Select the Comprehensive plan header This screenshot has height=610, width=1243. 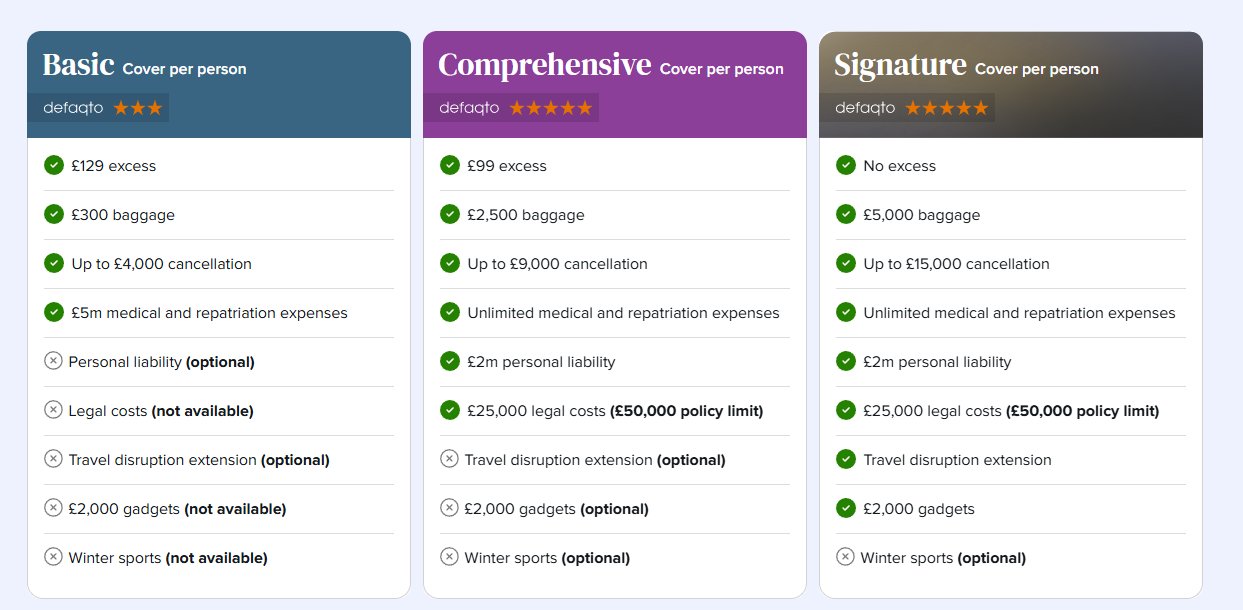point(615,84)
